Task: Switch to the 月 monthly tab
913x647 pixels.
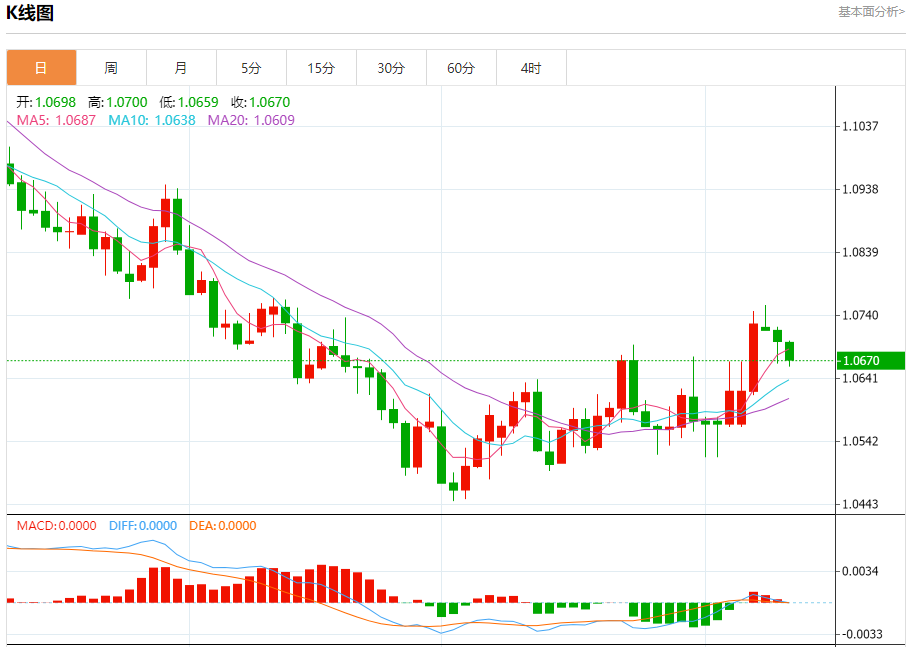Action: (x=181, y=68)
